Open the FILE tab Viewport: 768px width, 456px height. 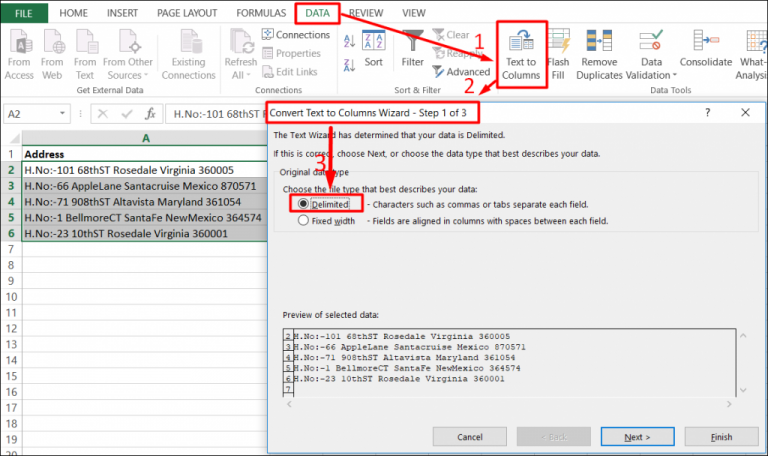tap(24, 13)
